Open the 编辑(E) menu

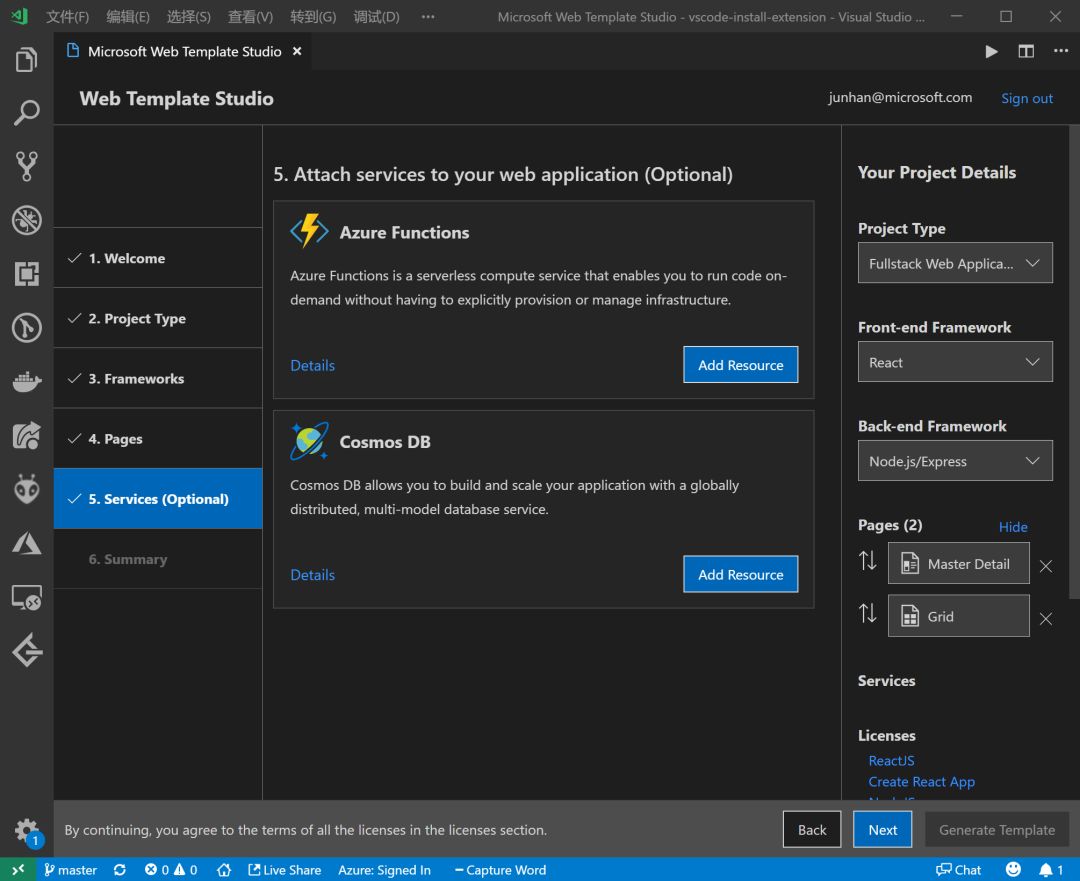[x=128, y=17]
